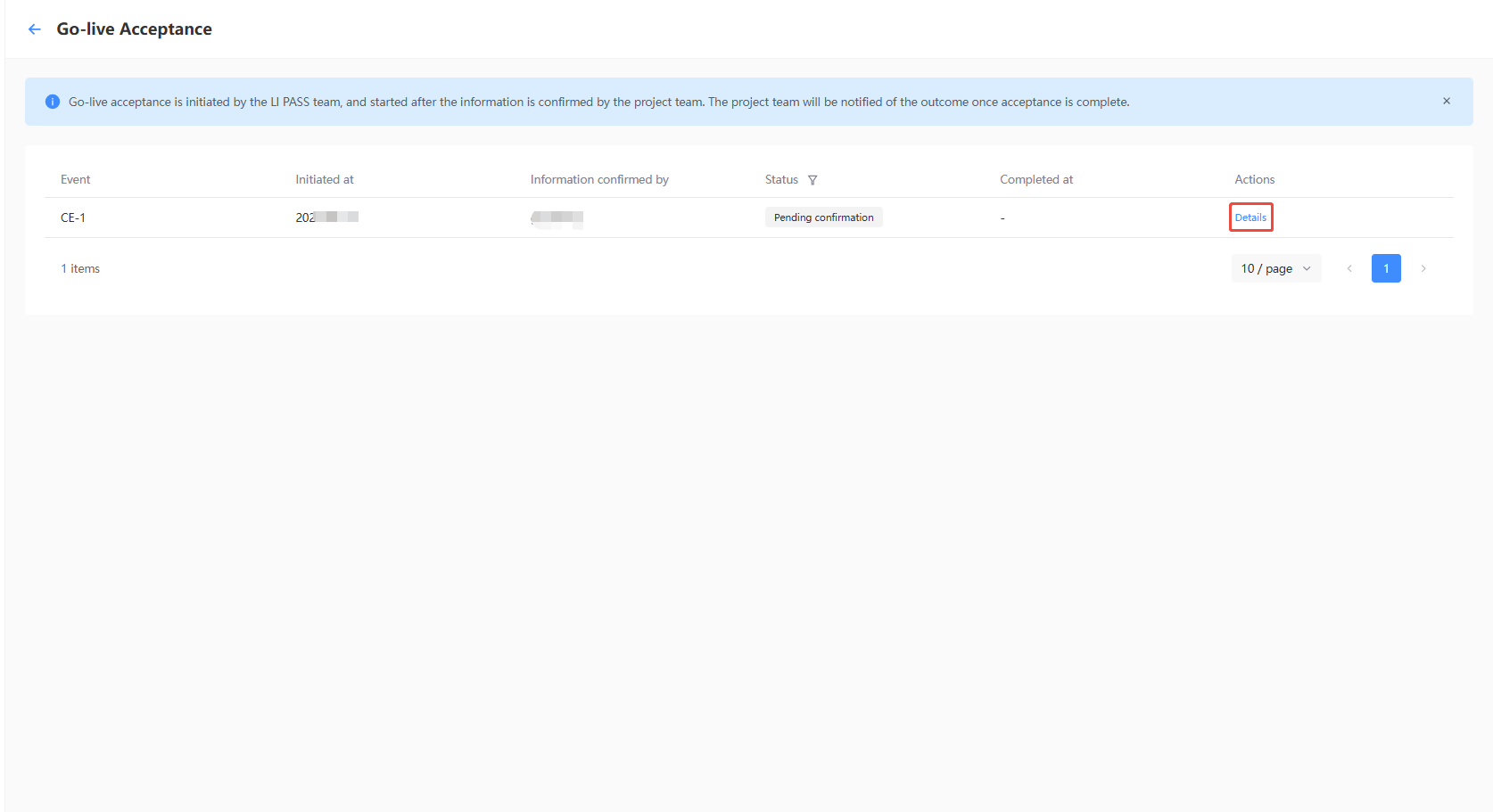Open Details for event CE-1
1493x812 pixels.
pos(1250,217)
